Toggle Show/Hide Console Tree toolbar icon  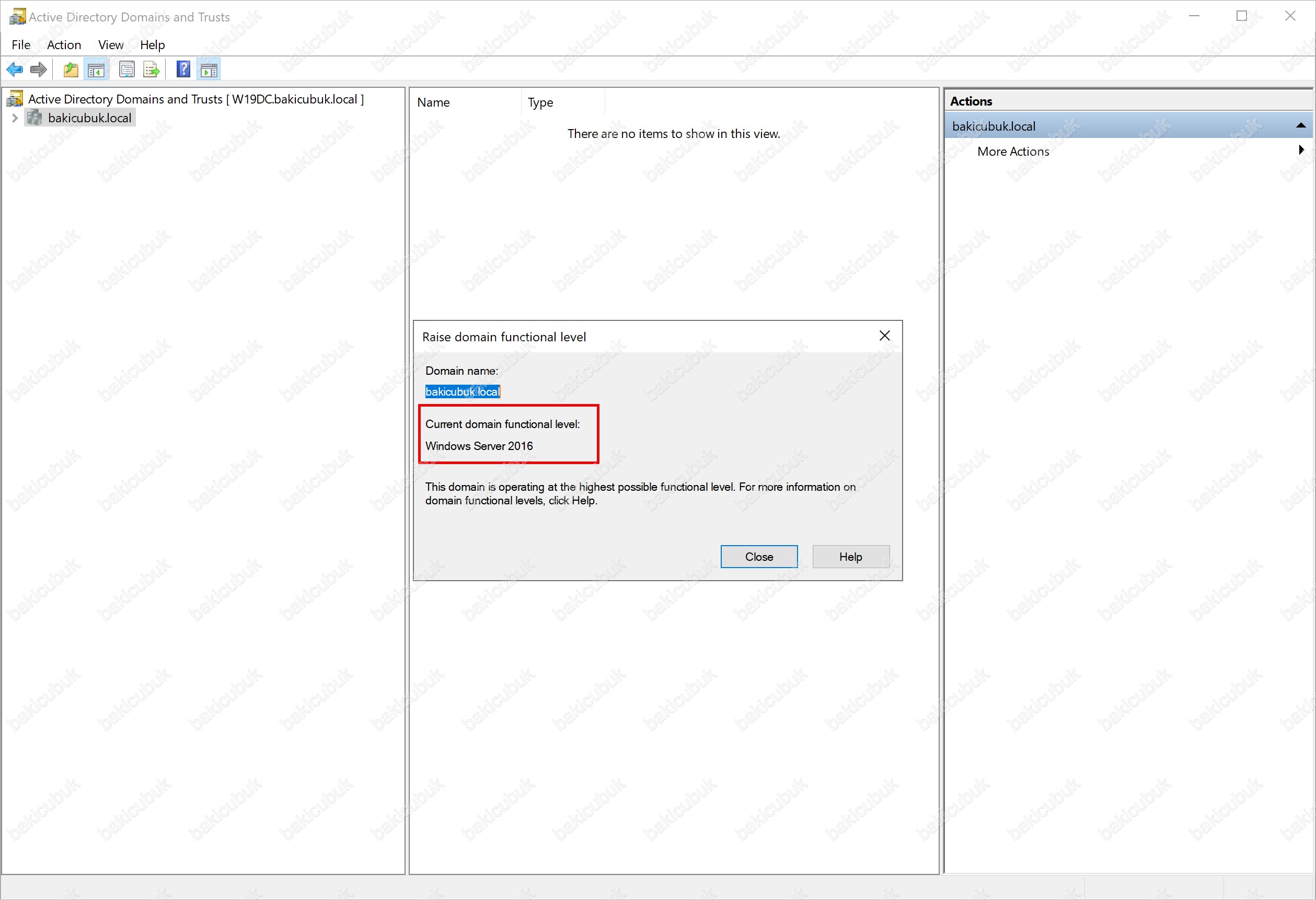click(x=96, y=70)
